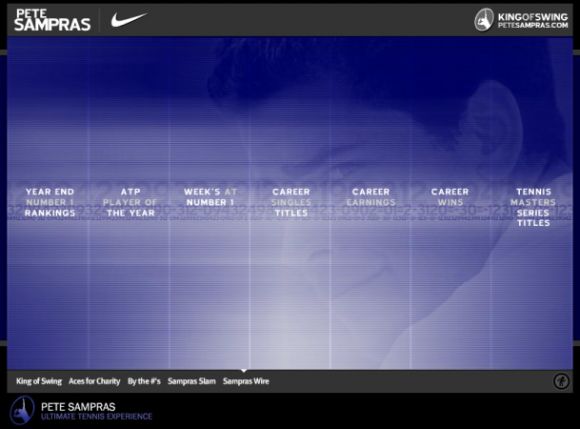Click Pete Sampras Ultimate Tennis Experience text
The image size is (580, 429).
click(x=97, y=411)
